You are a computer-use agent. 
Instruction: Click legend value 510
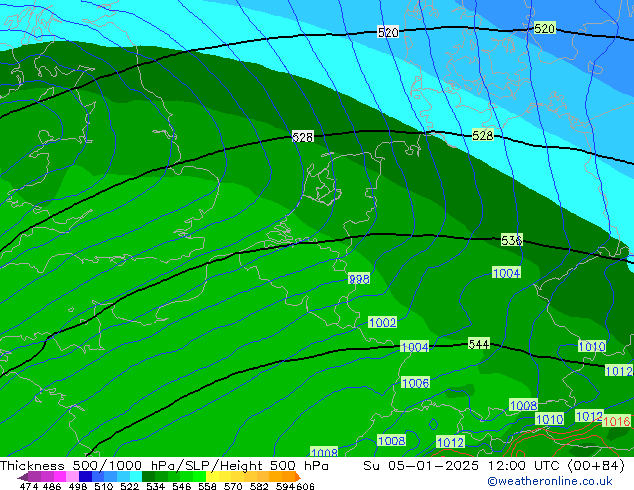(104, 486)
